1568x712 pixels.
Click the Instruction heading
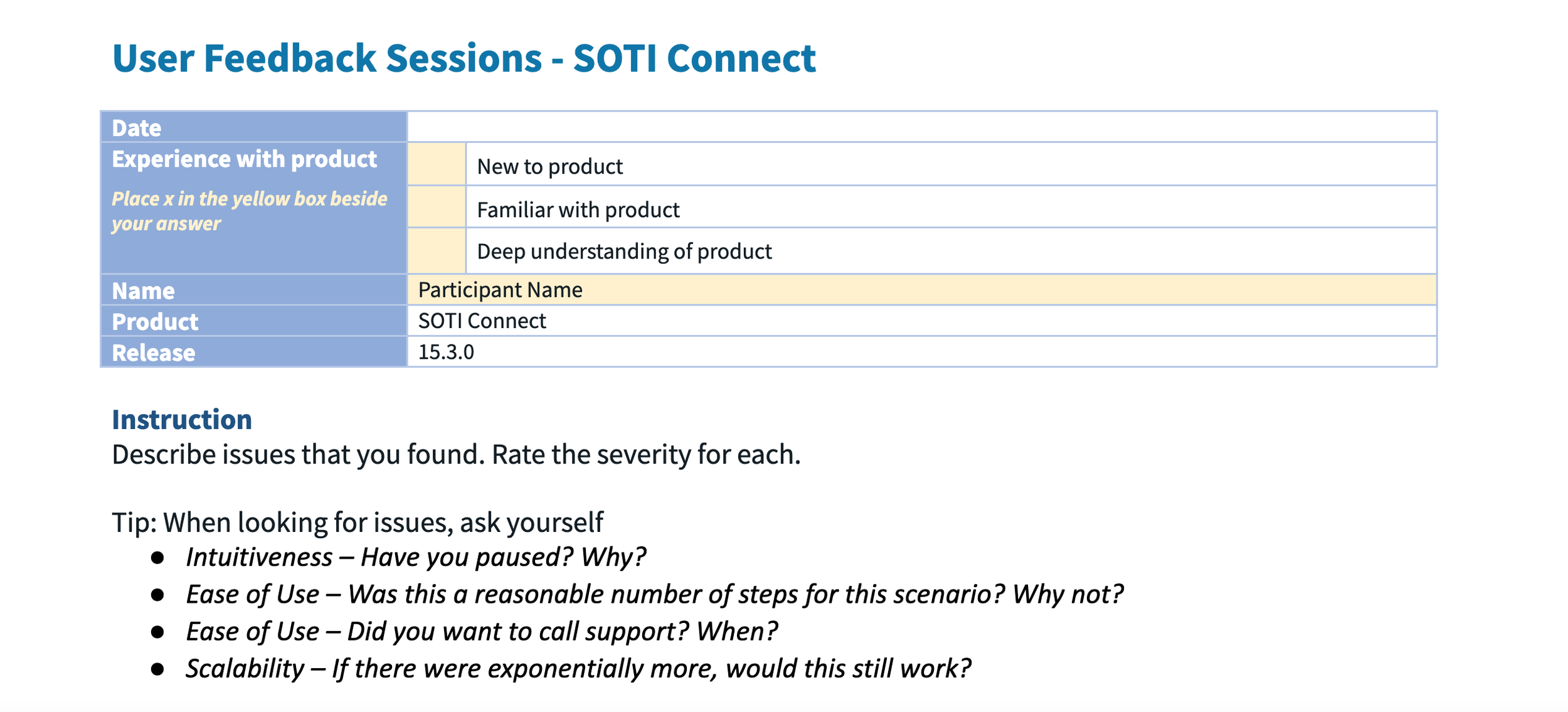click(182, 420)
